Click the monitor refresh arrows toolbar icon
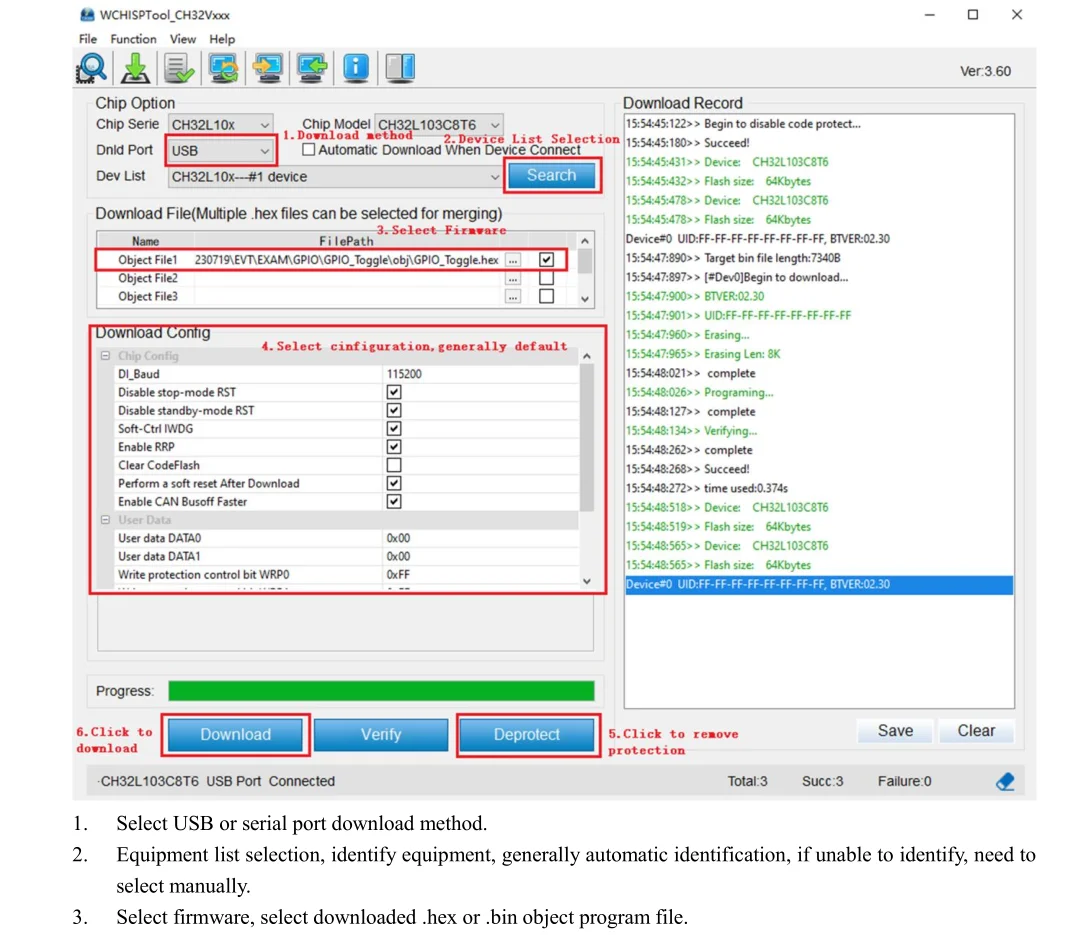 coord(224,68)
